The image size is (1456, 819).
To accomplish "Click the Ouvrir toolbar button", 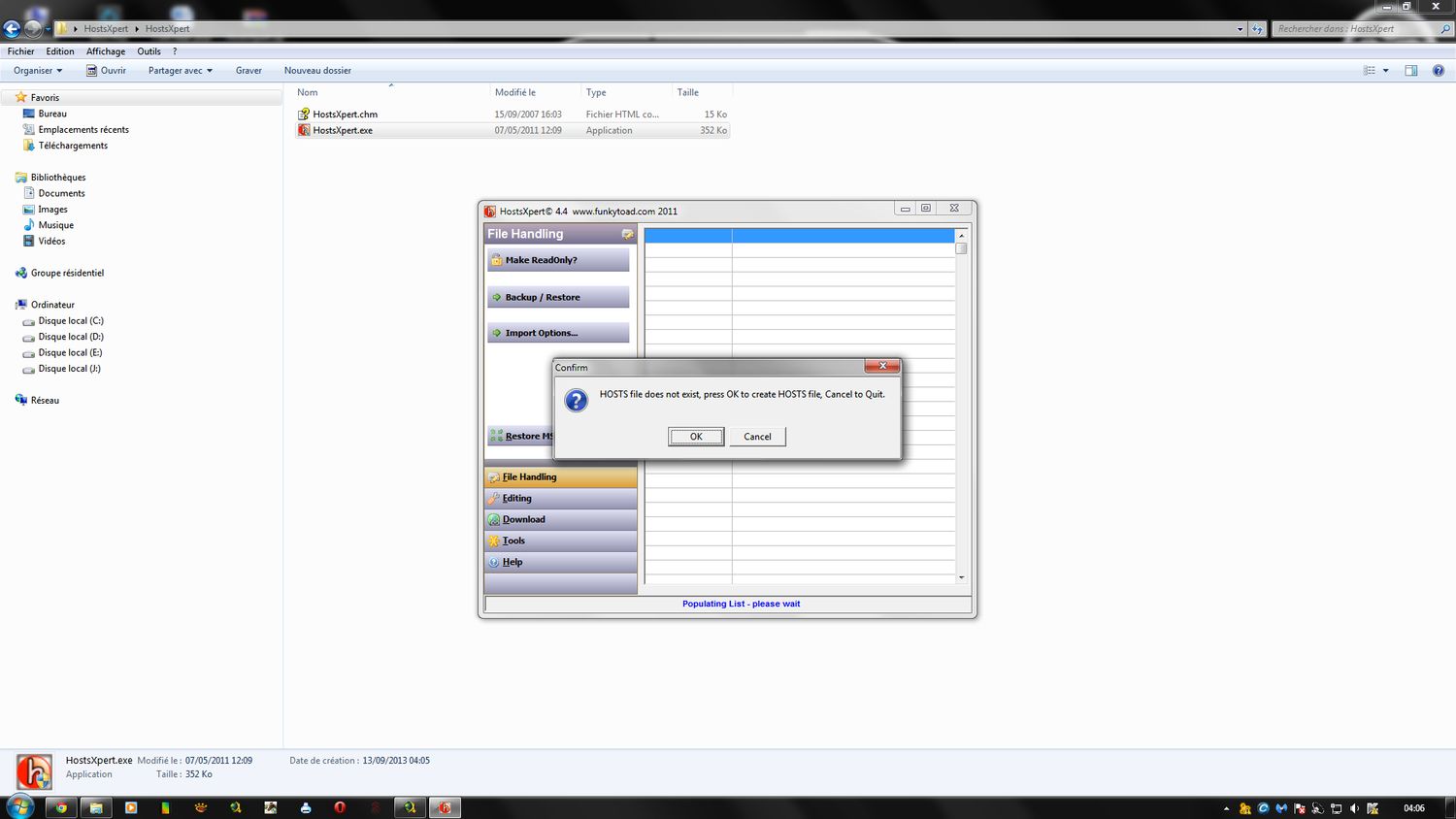I will [x=106, y=71].
